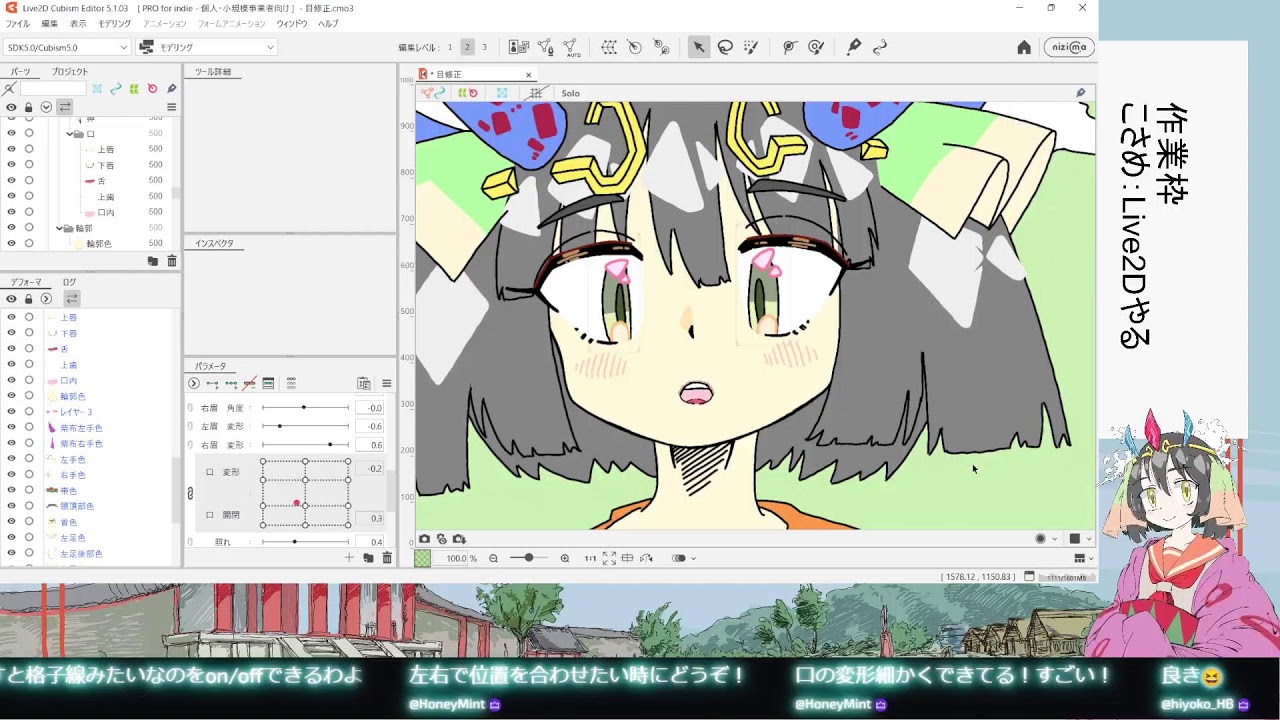Click the lock icon in Parts header
Viewport: 1280px width, 720px height.
pyautogui.click(x=28, y=107)
